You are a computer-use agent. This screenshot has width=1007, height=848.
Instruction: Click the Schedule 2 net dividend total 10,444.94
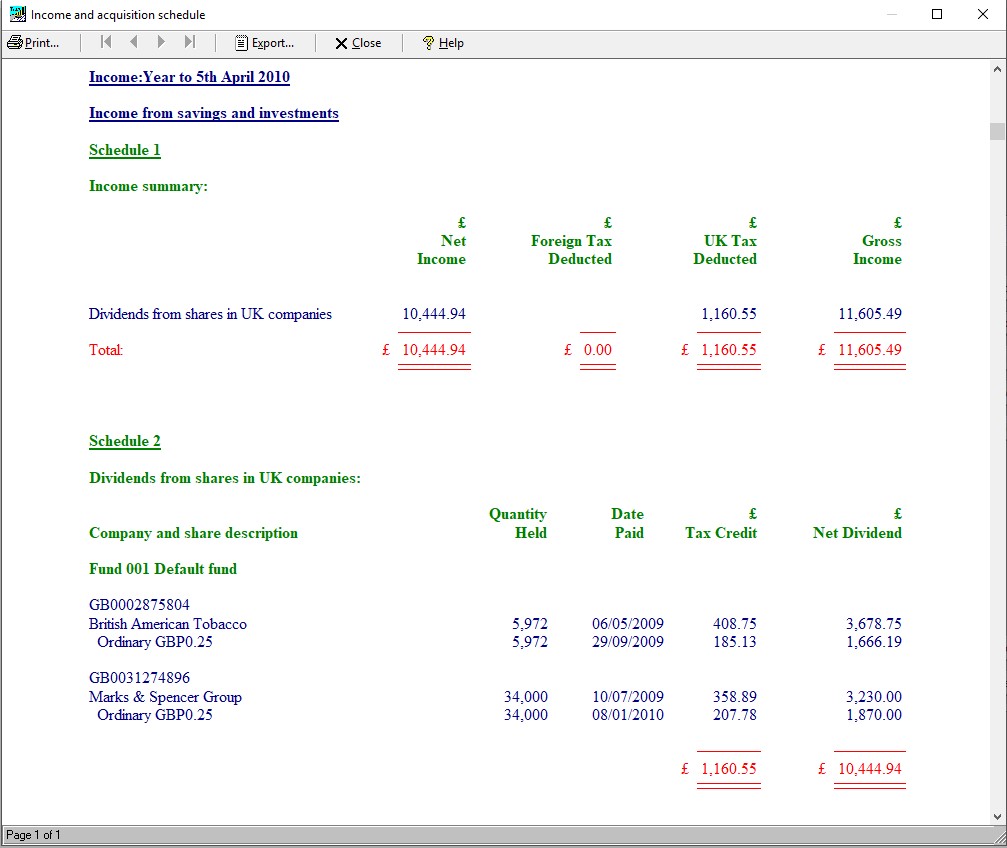pyautogui.click(x=870, y=769)
